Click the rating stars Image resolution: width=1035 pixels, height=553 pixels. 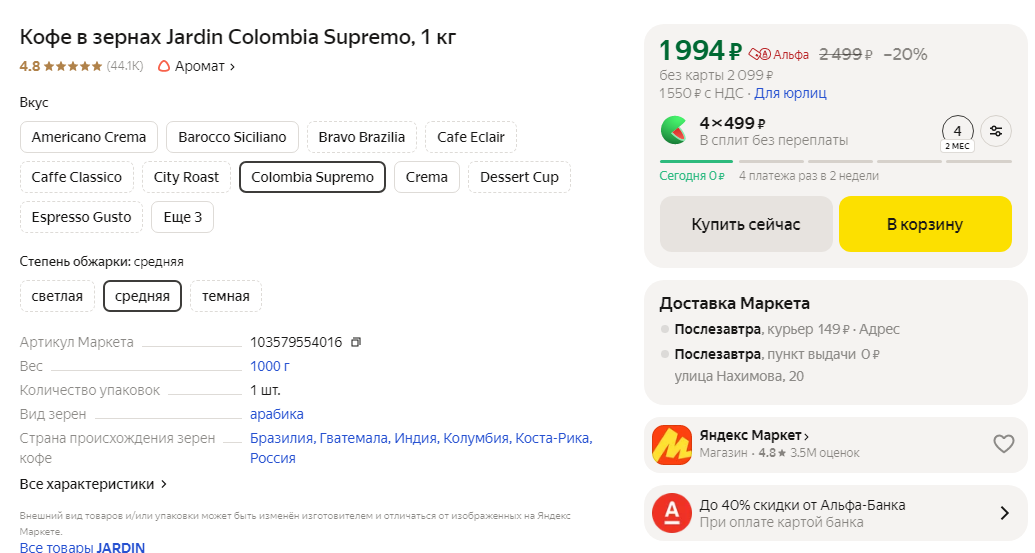(72, 66)
